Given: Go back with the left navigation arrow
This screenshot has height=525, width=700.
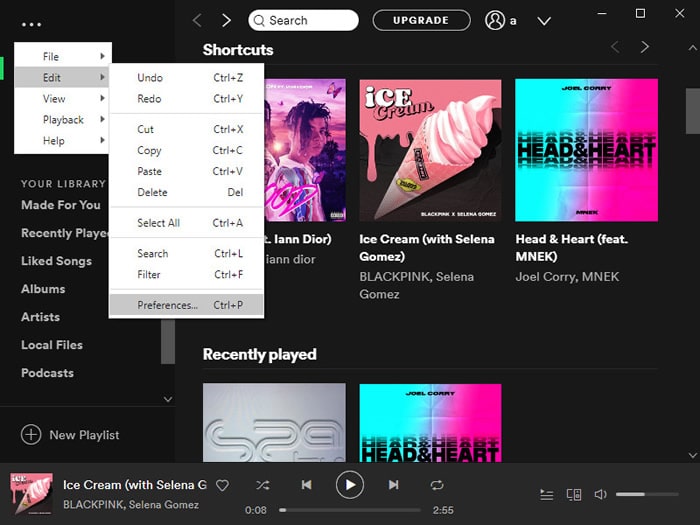Looking at the screenshot, I should click(197, 21).
